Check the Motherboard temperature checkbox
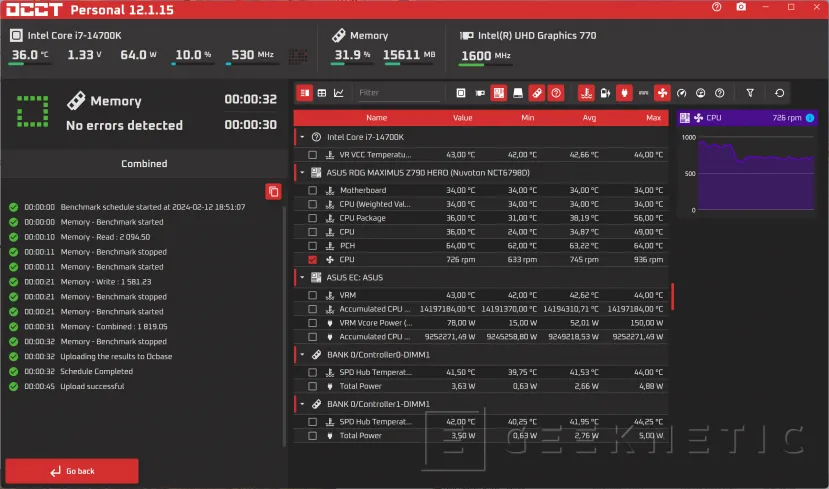The width and height of the screenshot is (829, 489). click(x=312, y=190)
